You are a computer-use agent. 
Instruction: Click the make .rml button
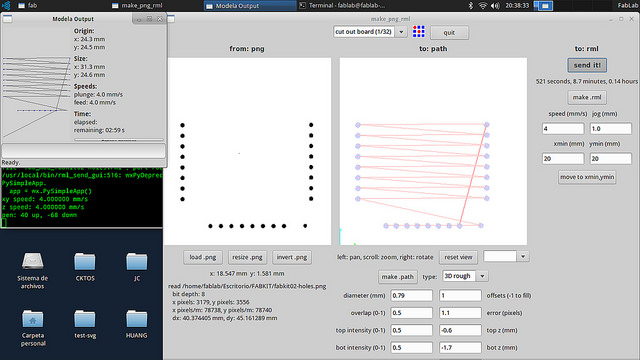587,97
